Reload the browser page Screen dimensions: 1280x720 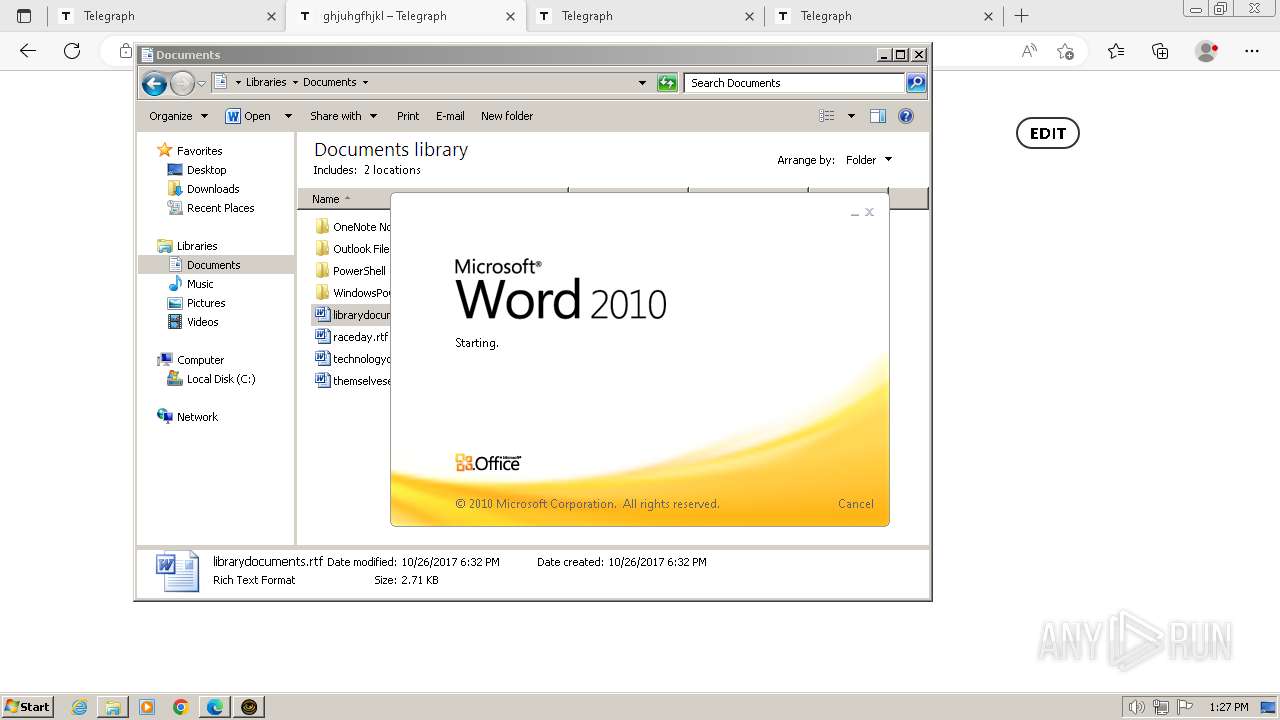click(x=72, y=51)
